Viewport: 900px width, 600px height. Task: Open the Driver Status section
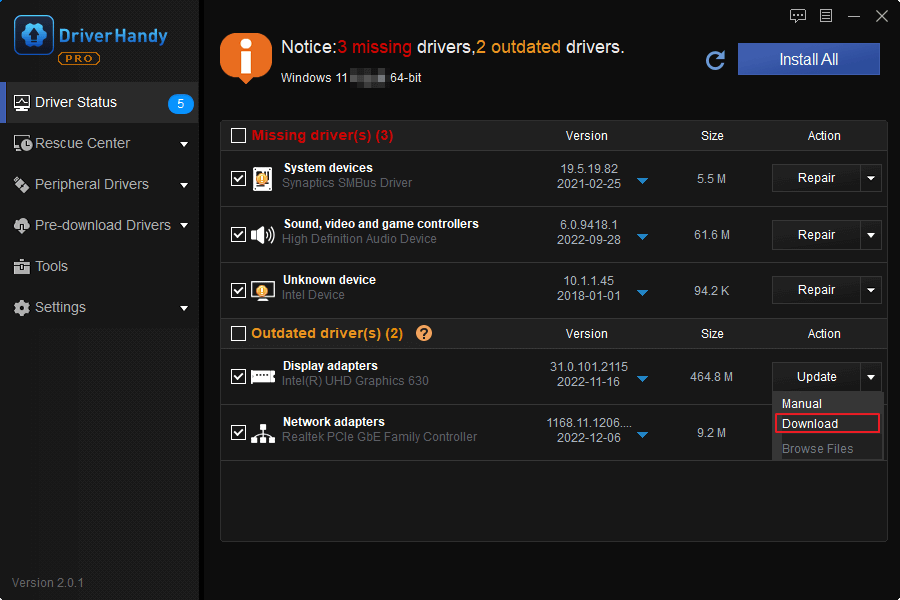point(99,103)
